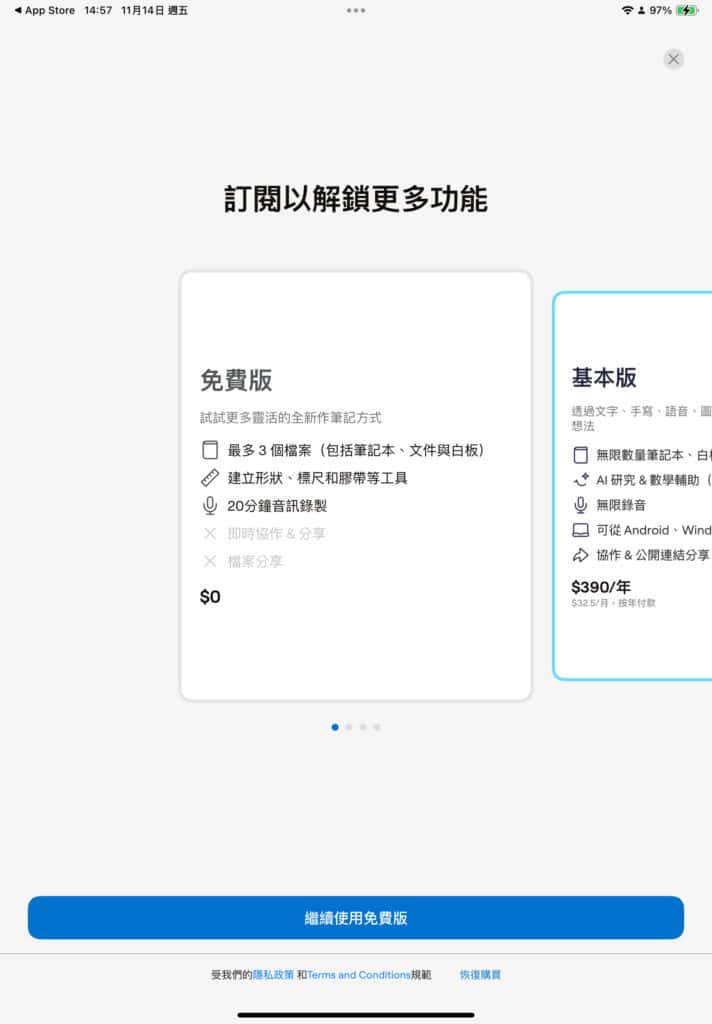Tap the first page indicator dot
This screenshot has width=712, height=1024.
point(335,727)
